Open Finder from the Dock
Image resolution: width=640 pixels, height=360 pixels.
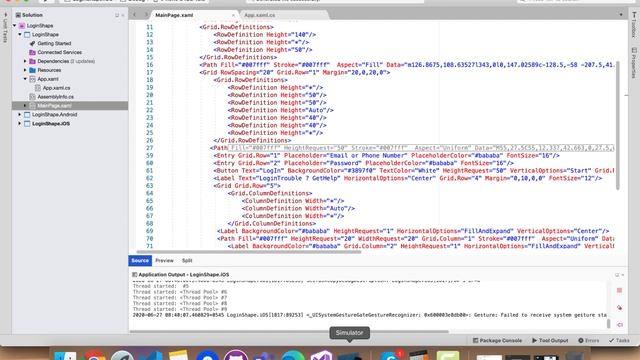(65, 356)
